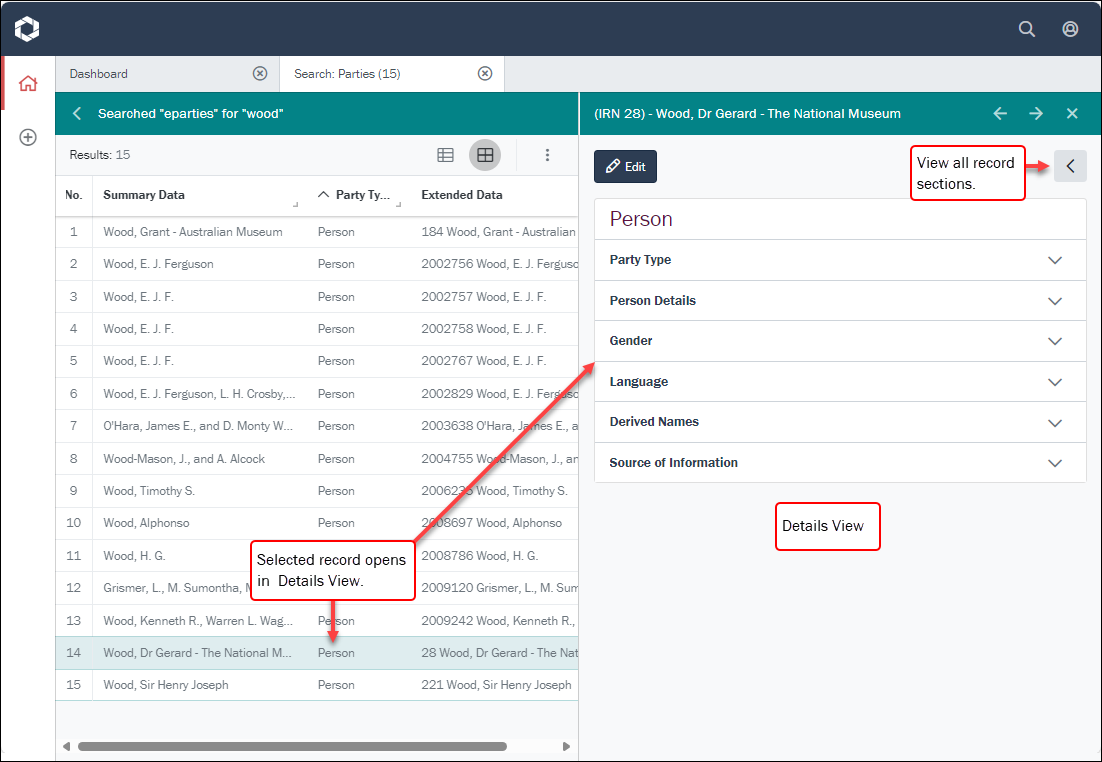Viewport: 1102px width, 762px height.
Task: Expand the Source of Information section
Action: (x=1054, y=463)
